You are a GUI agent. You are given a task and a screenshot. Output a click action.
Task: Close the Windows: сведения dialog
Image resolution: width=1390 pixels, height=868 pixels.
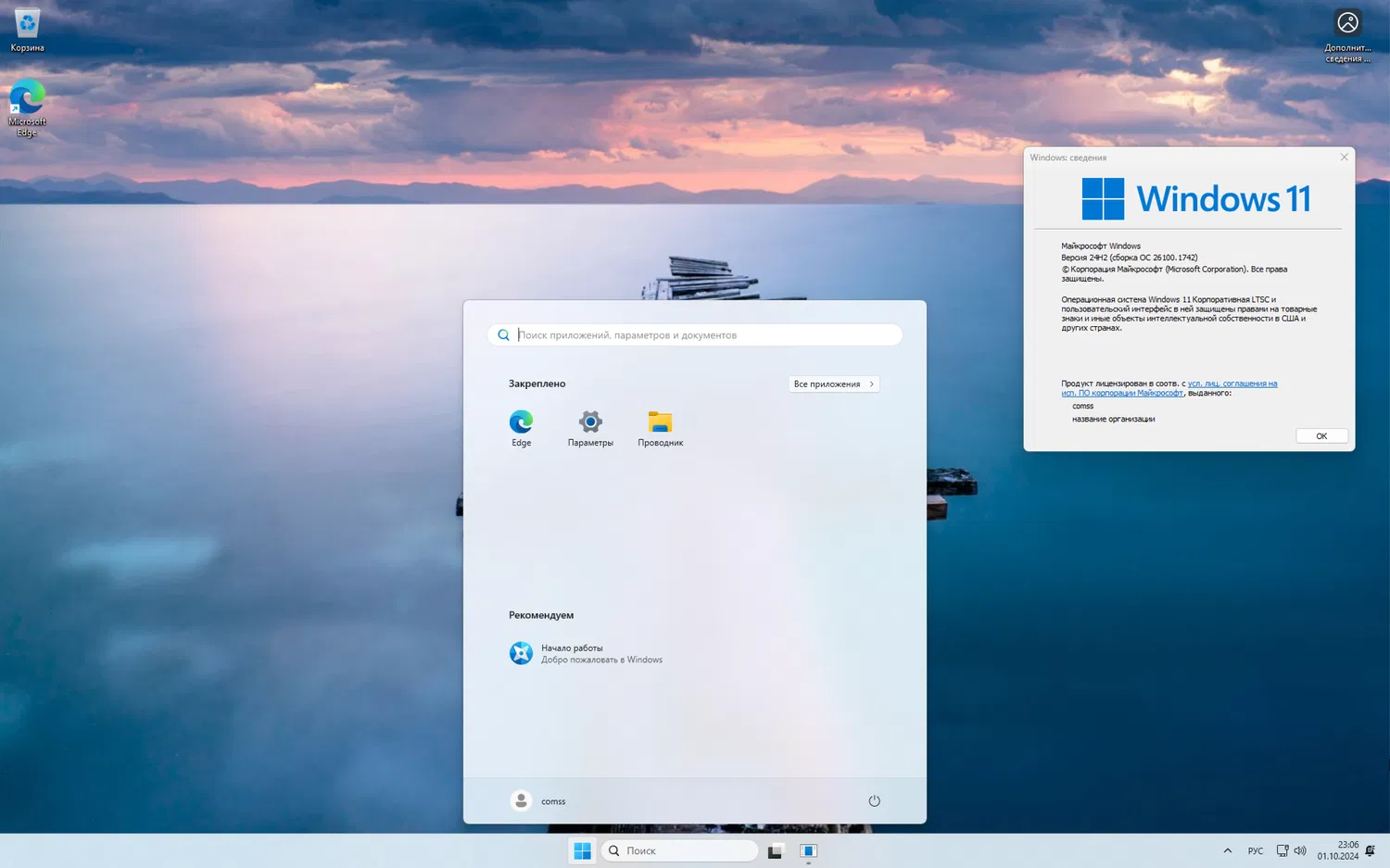tap(1344, 157)
